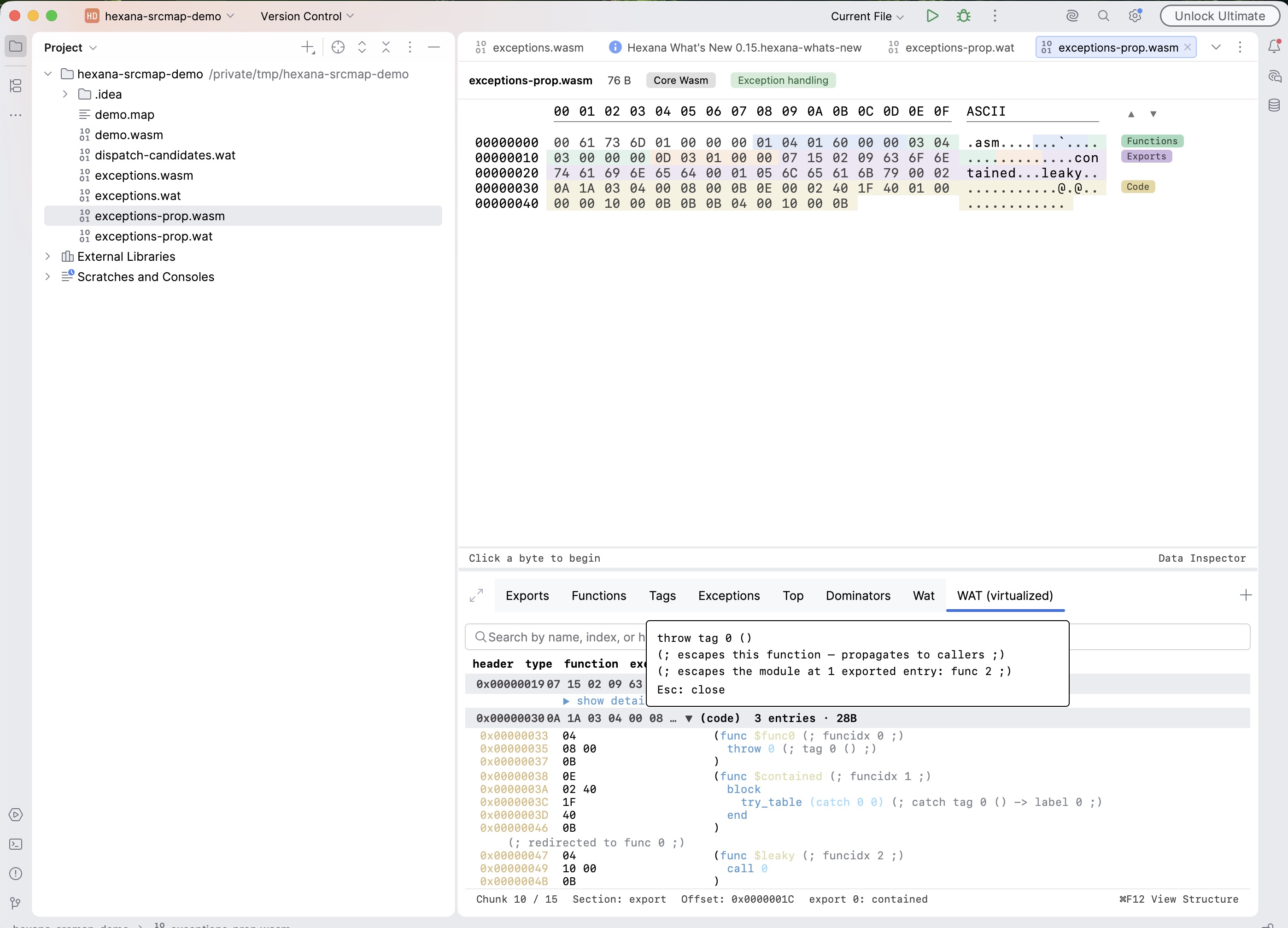Click the Functions section legend chip
This screenshot has height=928, width=1288.
point(1152,141)
